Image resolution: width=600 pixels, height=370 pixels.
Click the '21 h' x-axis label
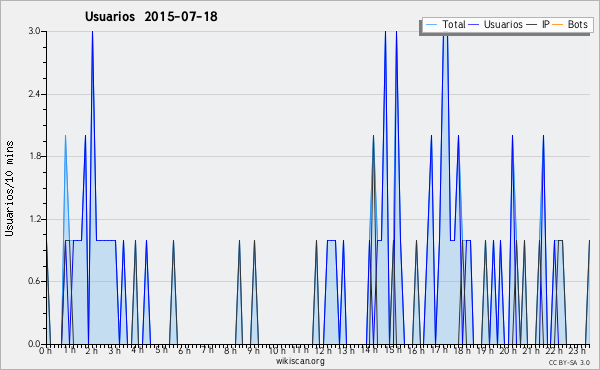point(532,351)
